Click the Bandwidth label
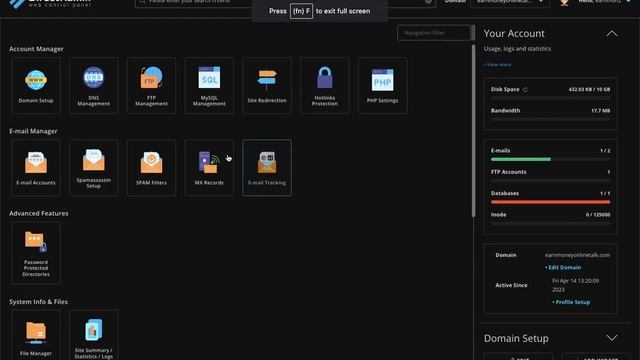The image size is (640, 360). [505, 111]
